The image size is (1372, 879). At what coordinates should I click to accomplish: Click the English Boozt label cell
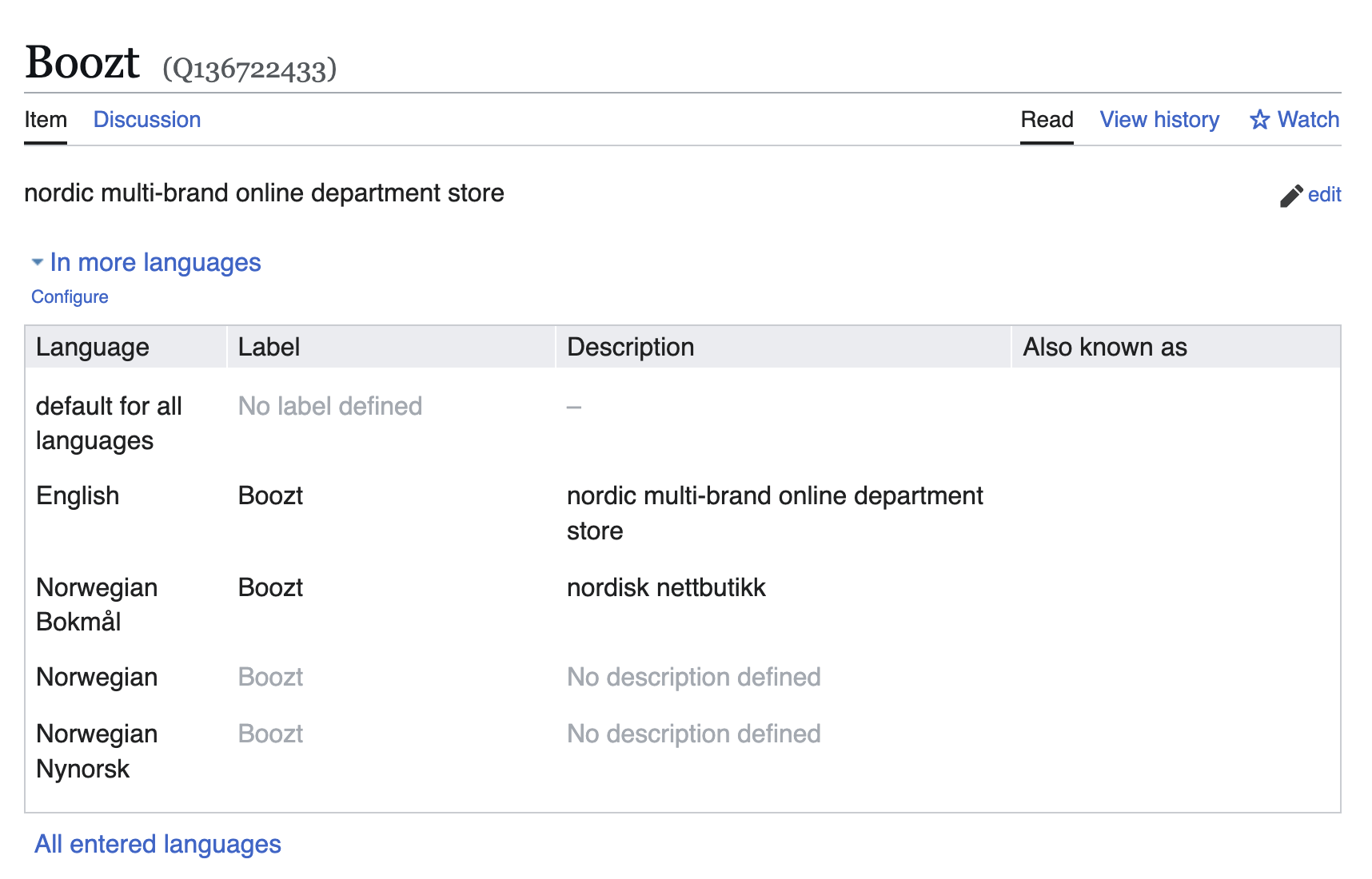click(x=270, y=496)
